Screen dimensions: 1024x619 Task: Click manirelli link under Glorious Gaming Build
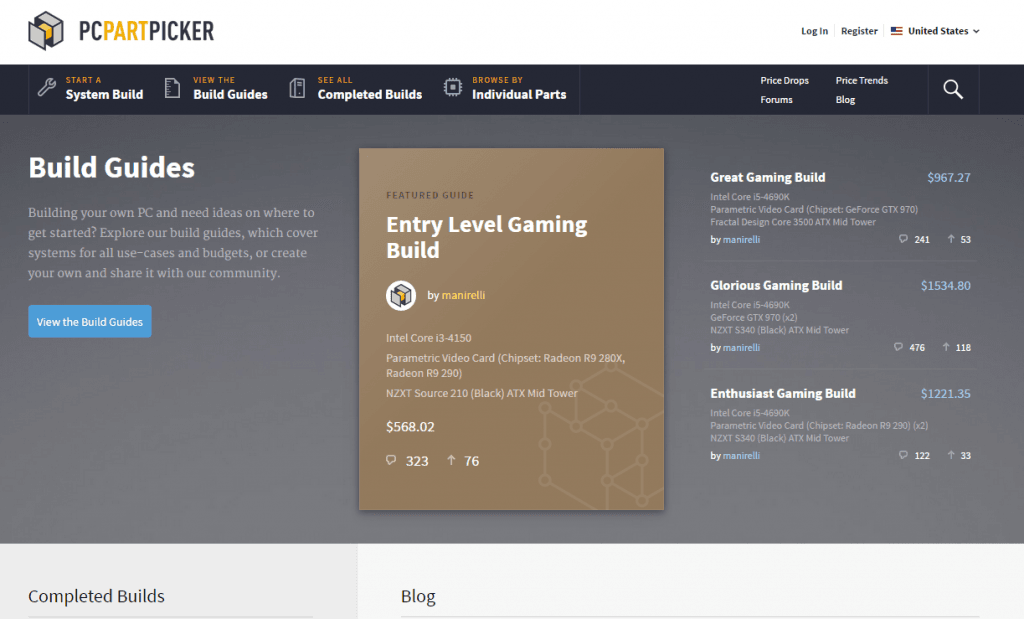741,347
